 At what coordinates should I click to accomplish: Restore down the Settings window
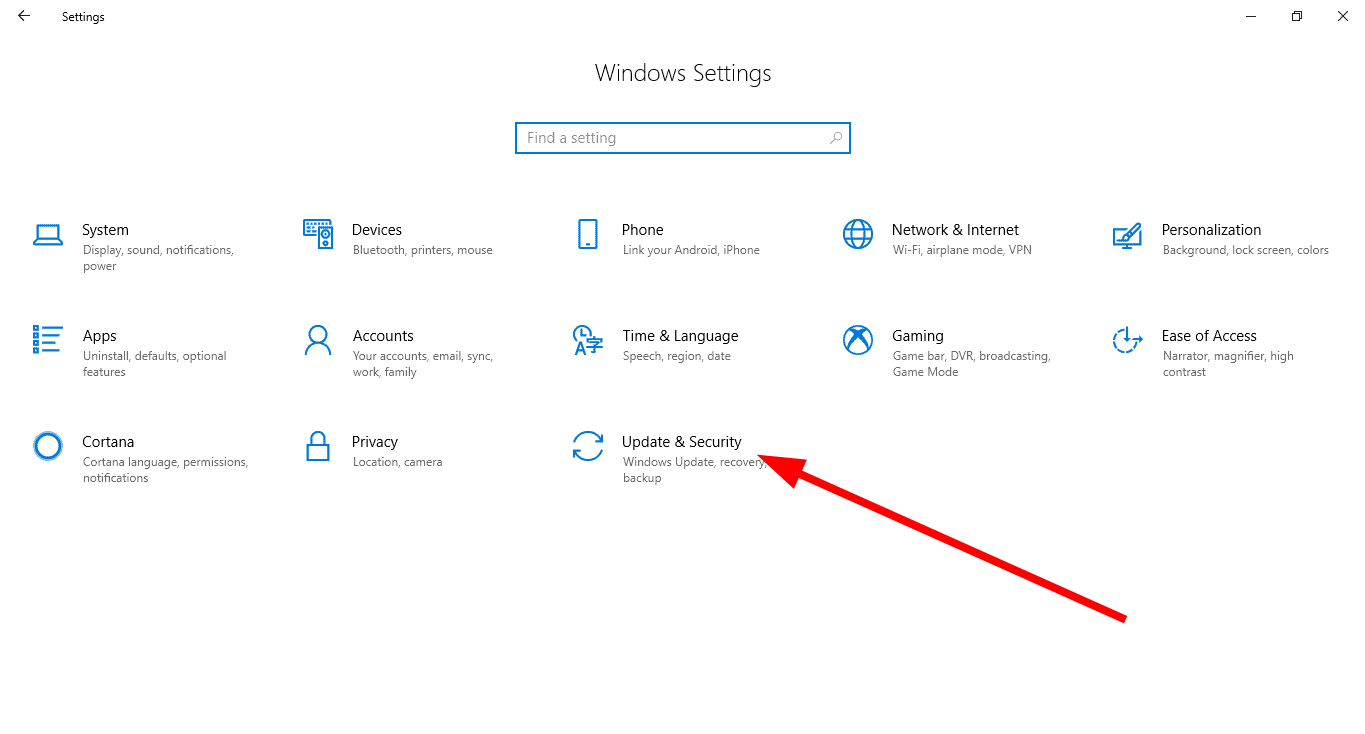[x=1297, y=16]
